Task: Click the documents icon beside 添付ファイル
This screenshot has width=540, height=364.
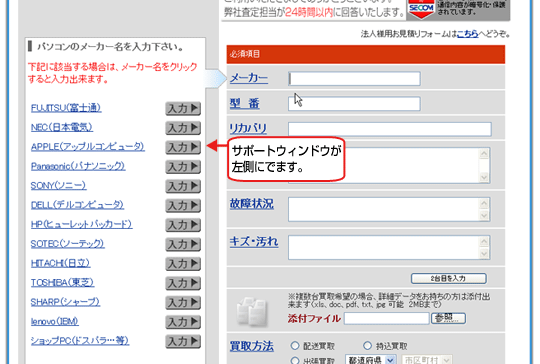Action: click(253, 312)
